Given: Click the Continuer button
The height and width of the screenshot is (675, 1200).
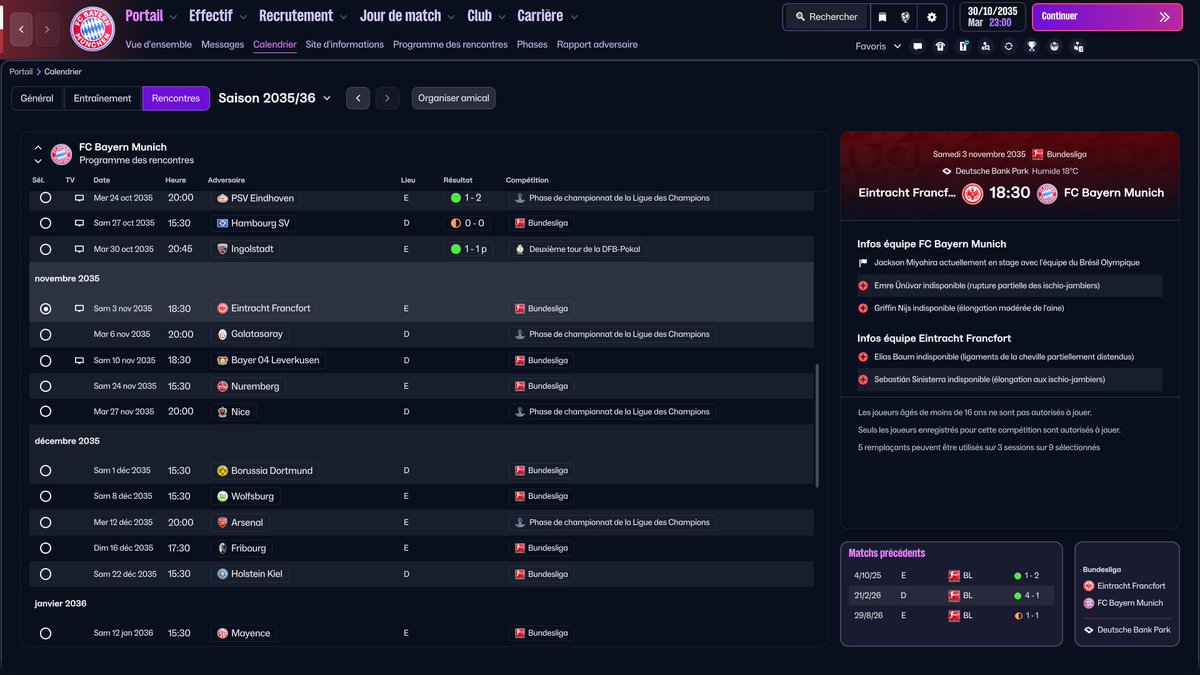Looking at the screenshot, I should point(1106,17).
